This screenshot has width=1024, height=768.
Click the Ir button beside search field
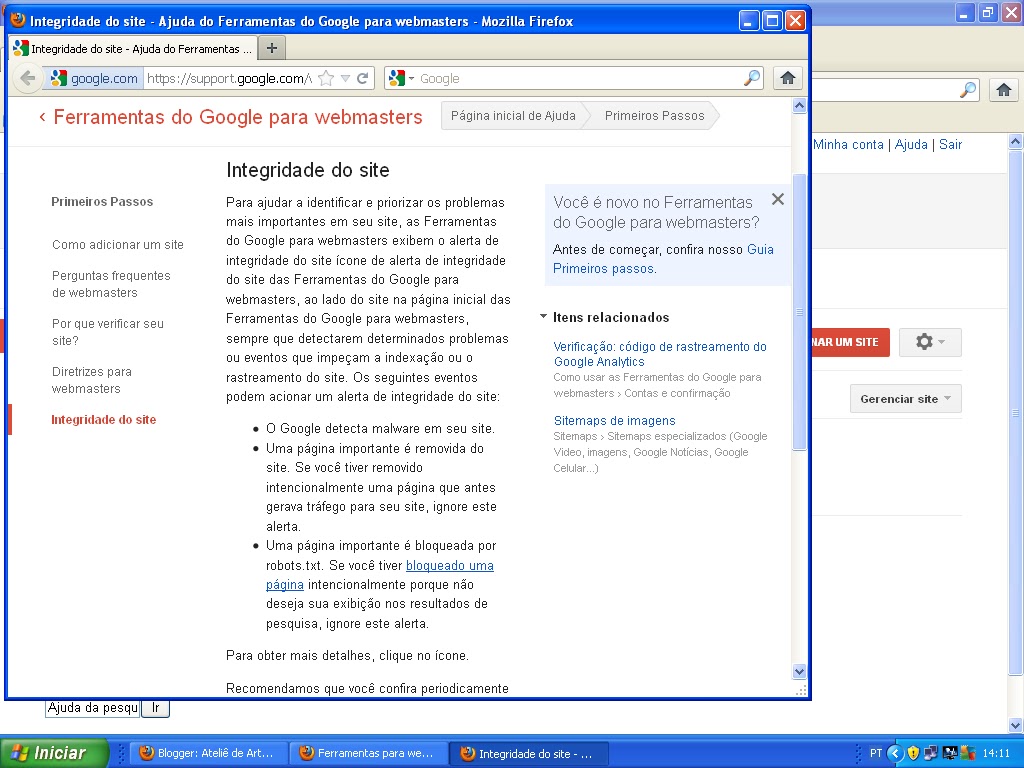click(x=155, y=708)
